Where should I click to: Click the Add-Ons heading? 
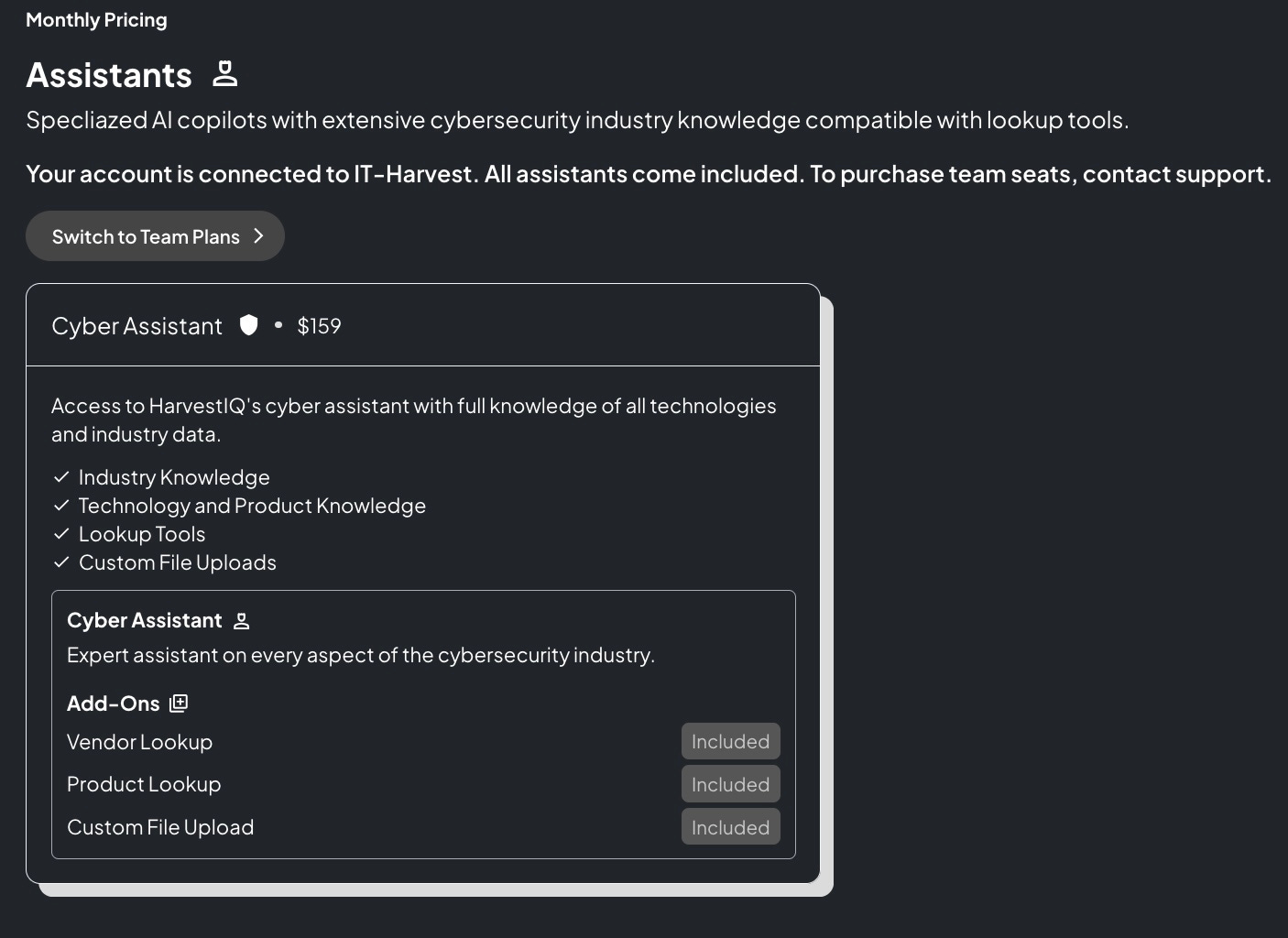pos(114,703)
